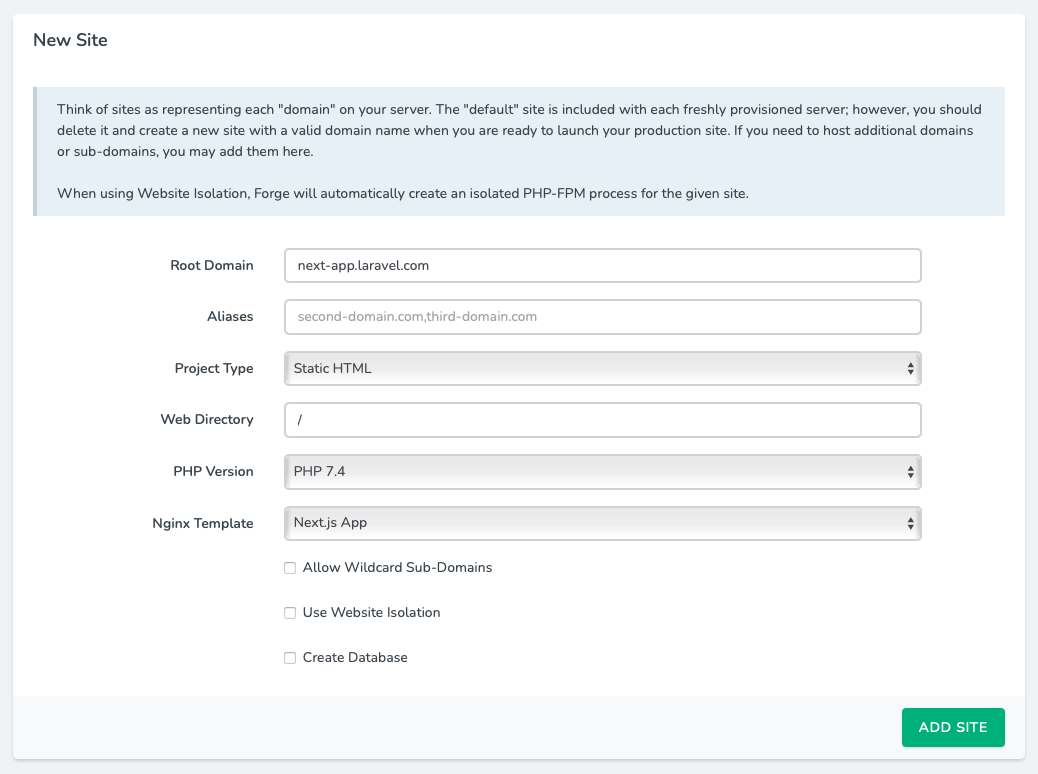1038x774 pixels.
Task: Click inside the Aliases field
Action: click(x=600, y=316)
